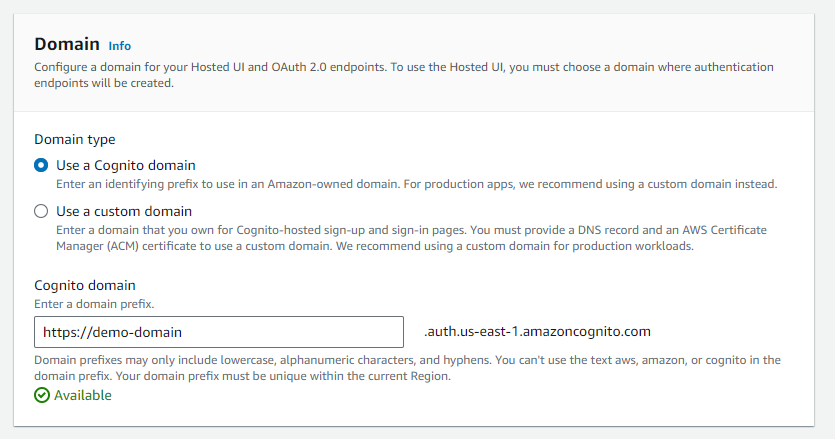The width and height of the screenshot is (835, 439).
Task: Click the Domain section heading
Action: [x=67, y=44]
